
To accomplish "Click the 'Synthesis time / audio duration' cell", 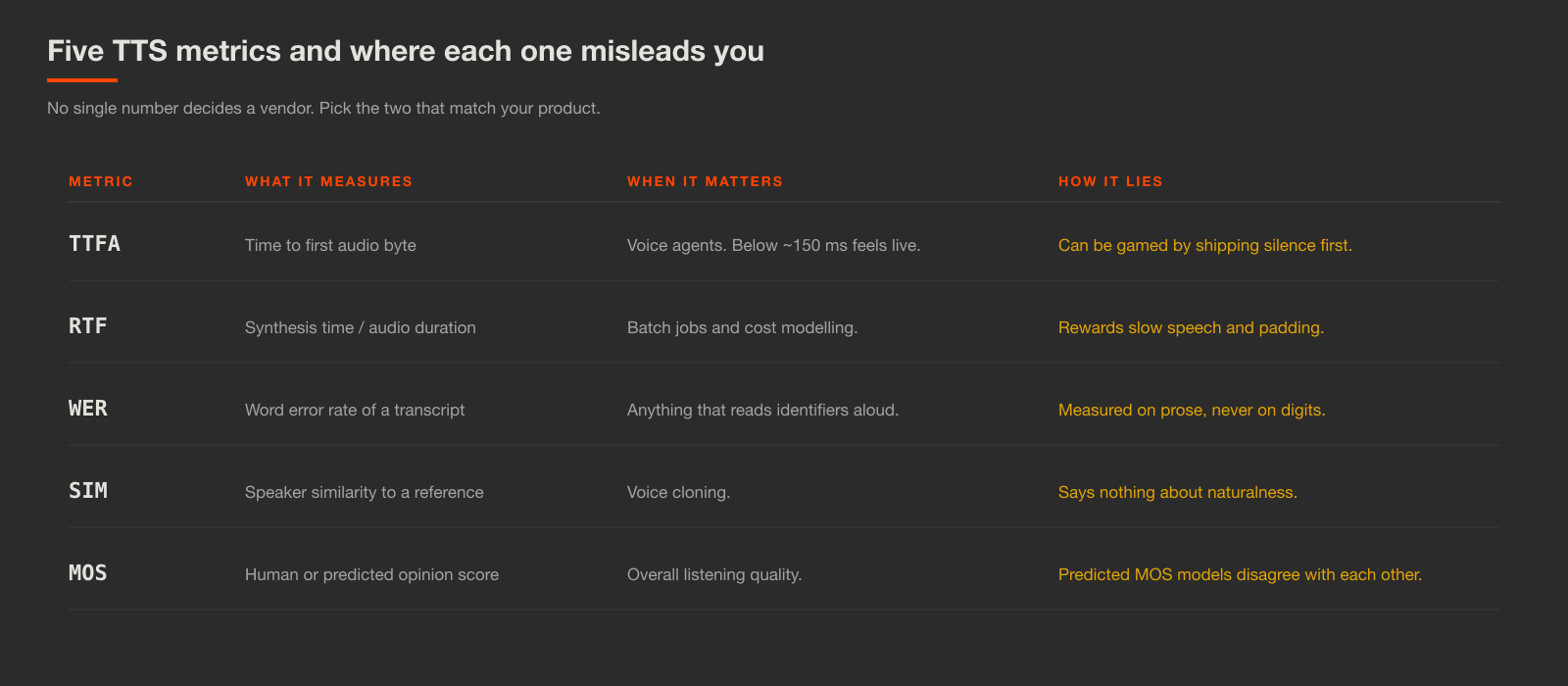I will pos(361,327).
